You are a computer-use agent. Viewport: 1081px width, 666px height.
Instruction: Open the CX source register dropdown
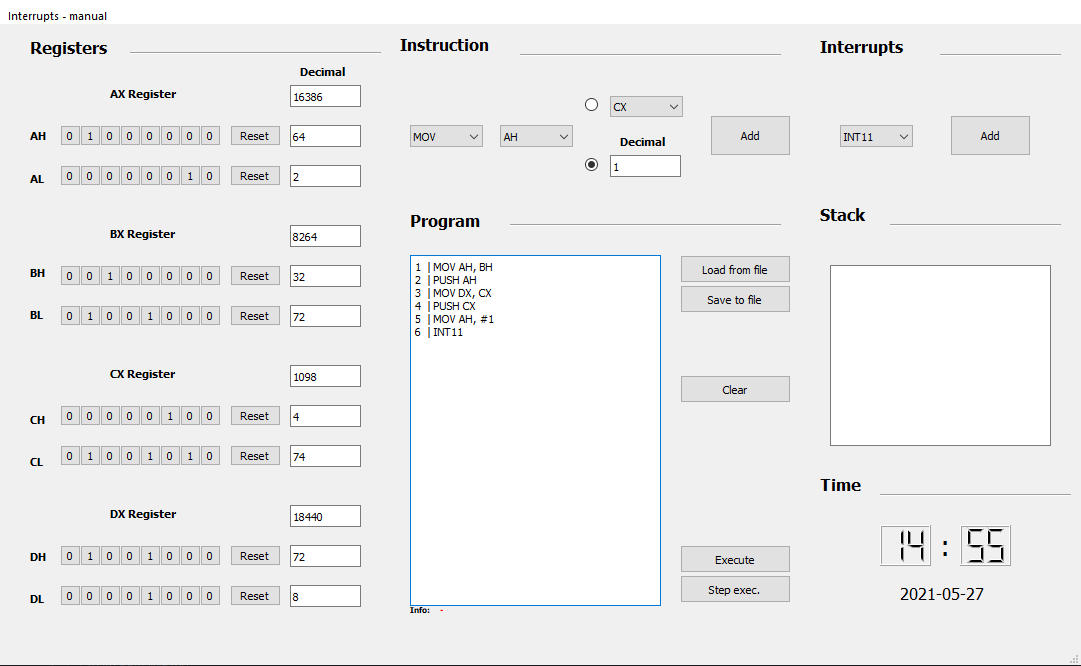[x=645, y=105]
